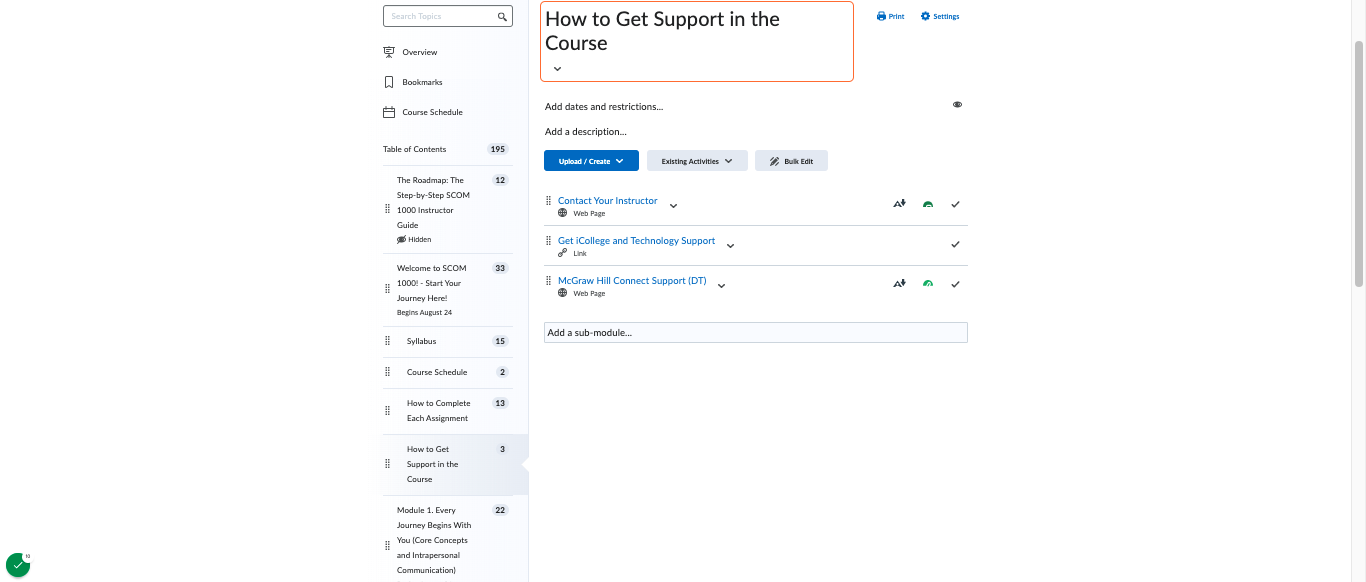
Task: Click the chain link icon under Get iCollege Support
Action: [x=563, y=253]
